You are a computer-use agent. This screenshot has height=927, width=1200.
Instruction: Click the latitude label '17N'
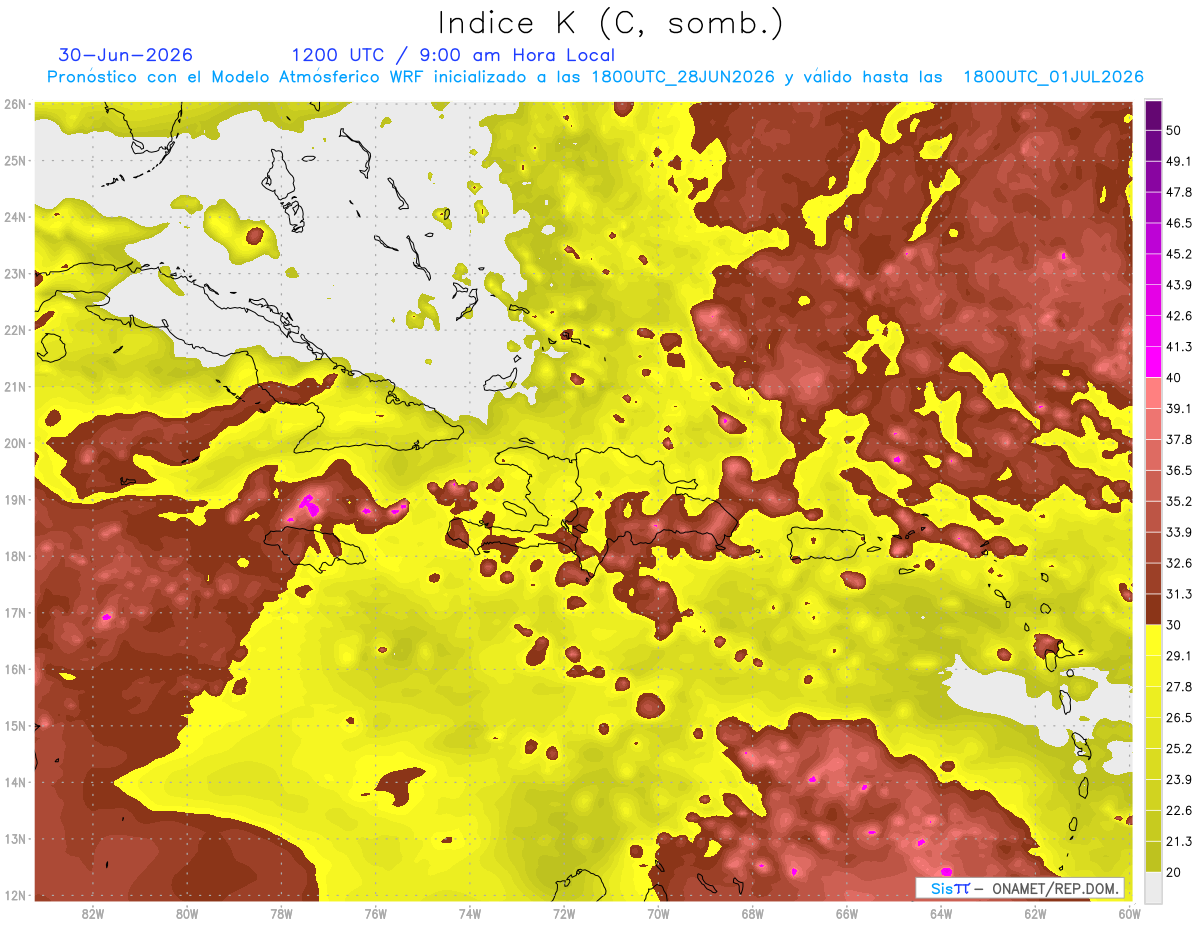tap(15, 613)
